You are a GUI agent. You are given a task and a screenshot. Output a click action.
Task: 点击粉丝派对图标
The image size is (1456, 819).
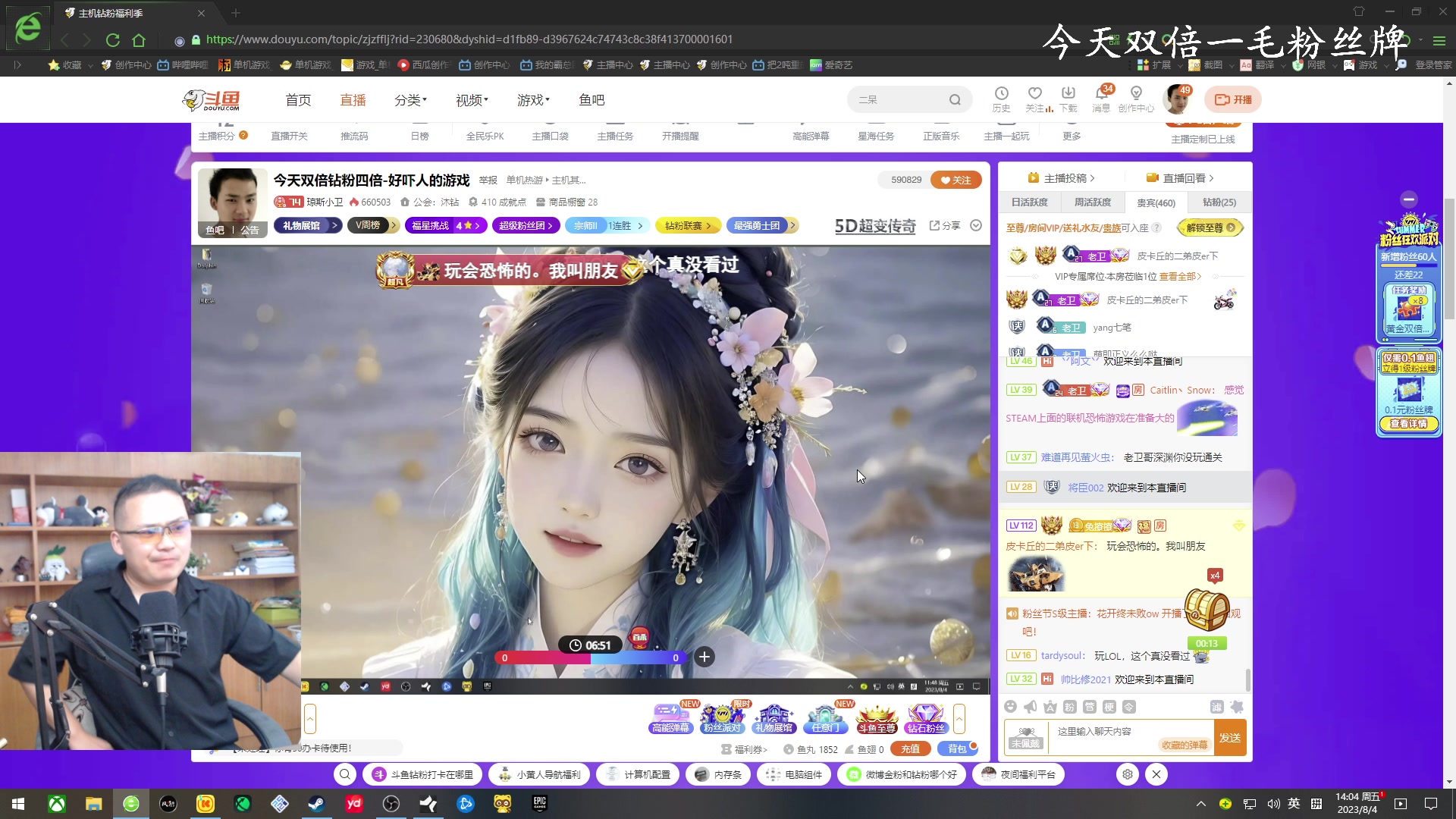coord(721,717)
